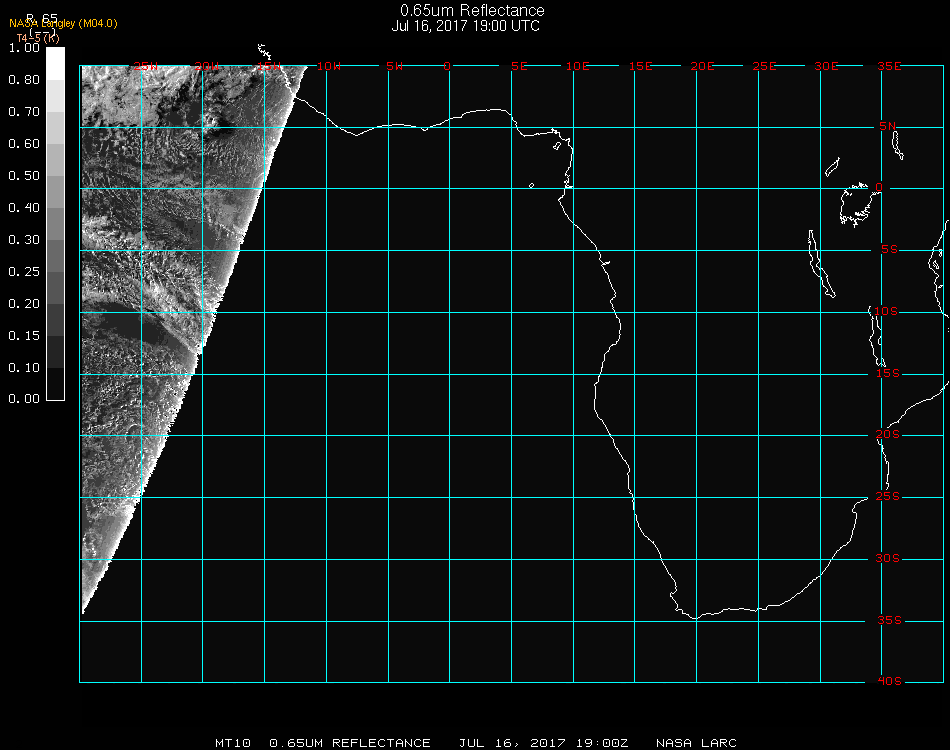The image size is (950, 750).
Task: Click the red 40S latitude label
Action: click(x=888, y=682)
